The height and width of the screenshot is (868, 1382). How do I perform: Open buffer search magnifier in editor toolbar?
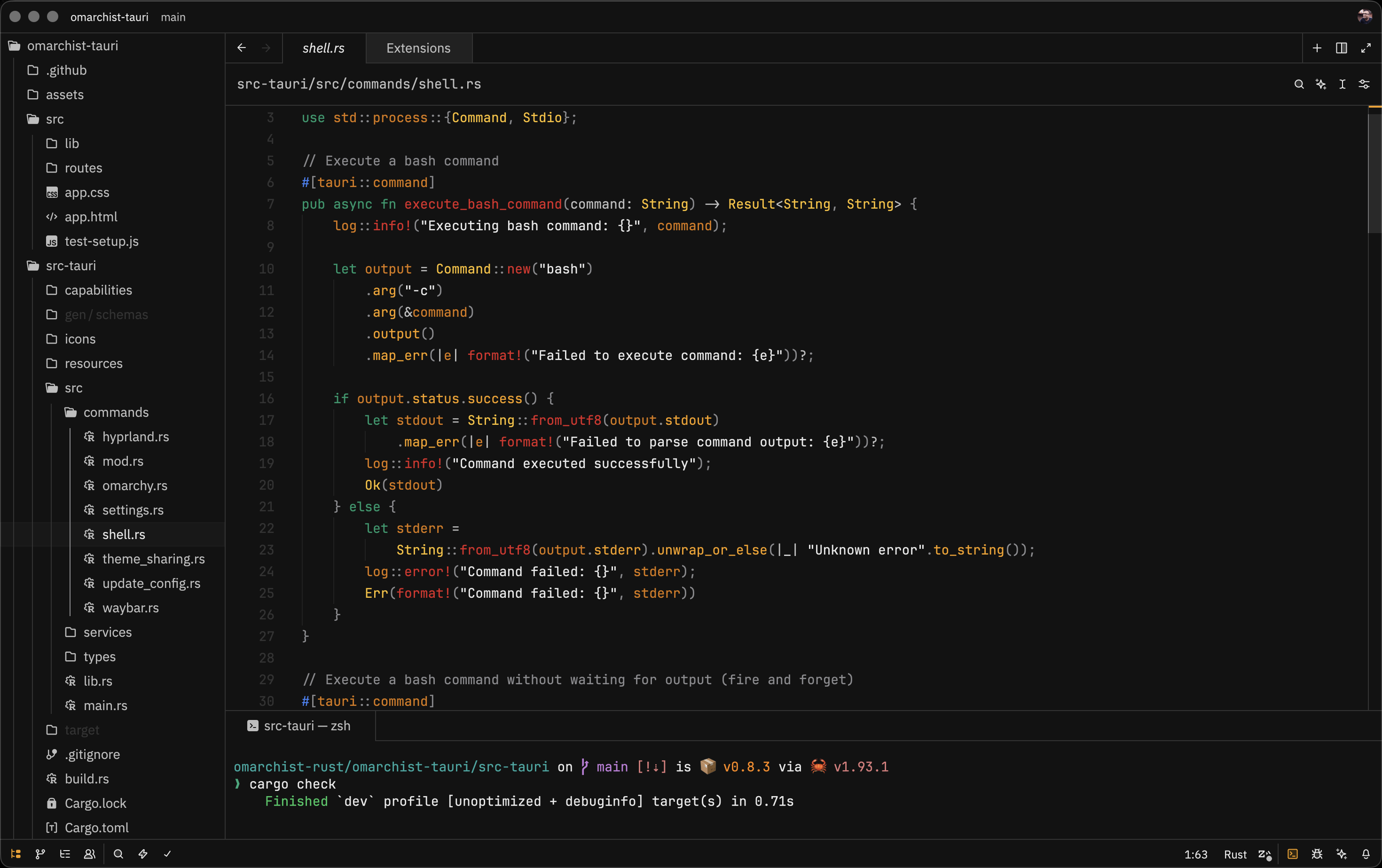pyautogui.click(x=1299, y=84)
